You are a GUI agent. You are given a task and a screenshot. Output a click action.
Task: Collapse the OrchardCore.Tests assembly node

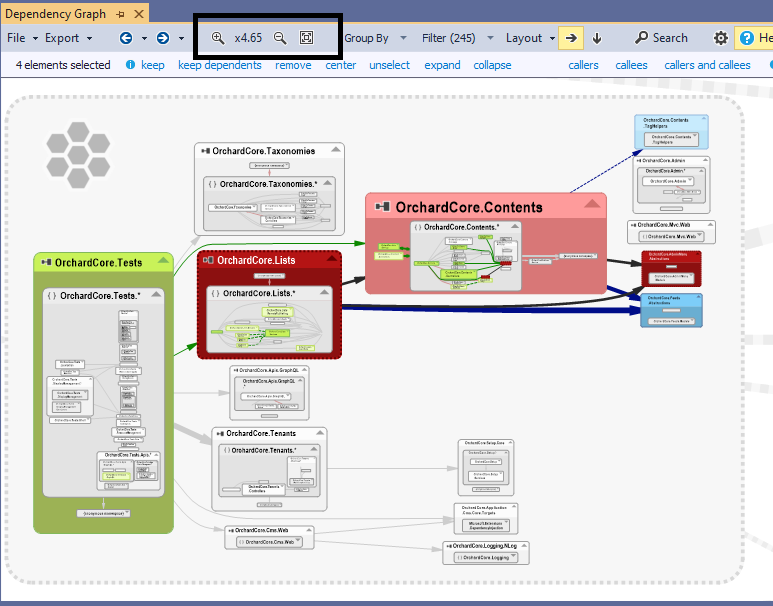click(x=163, y=260)
